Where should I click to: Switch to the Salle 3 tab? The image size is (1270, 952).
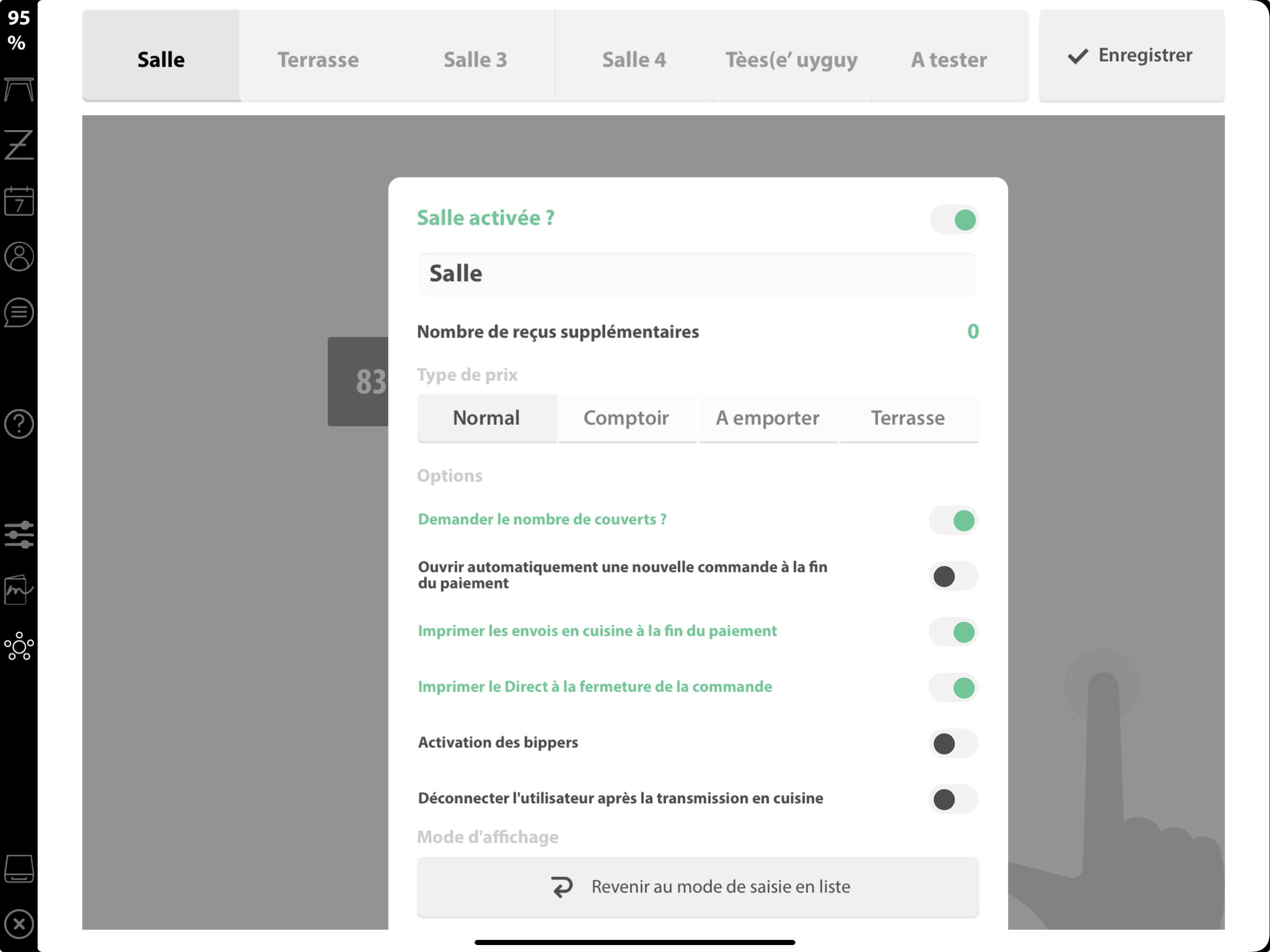476,56
